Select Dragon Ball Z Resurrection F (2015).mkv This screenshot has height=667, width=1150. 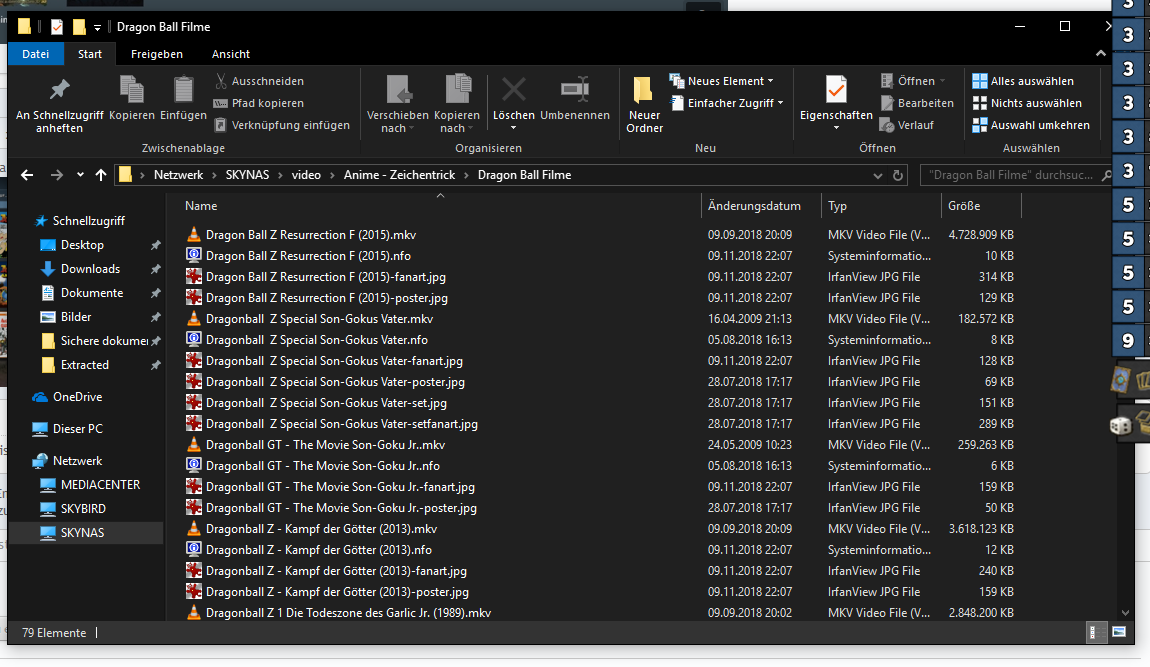311,235
